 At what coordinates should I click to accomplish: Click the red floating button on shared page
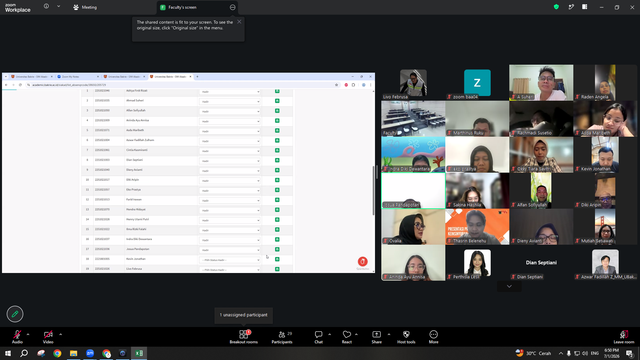tap(362, 261)
